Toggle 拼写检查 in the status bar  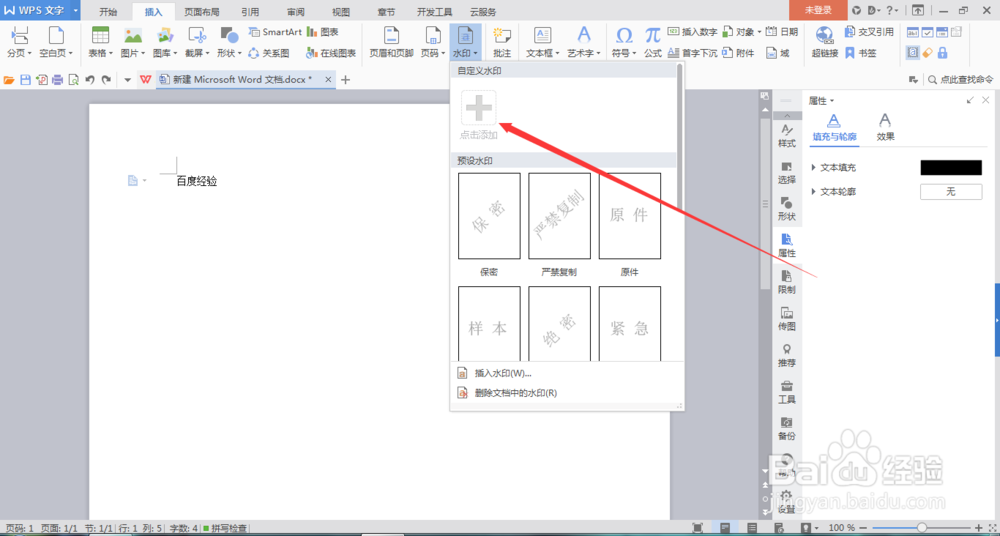point(225,528)
